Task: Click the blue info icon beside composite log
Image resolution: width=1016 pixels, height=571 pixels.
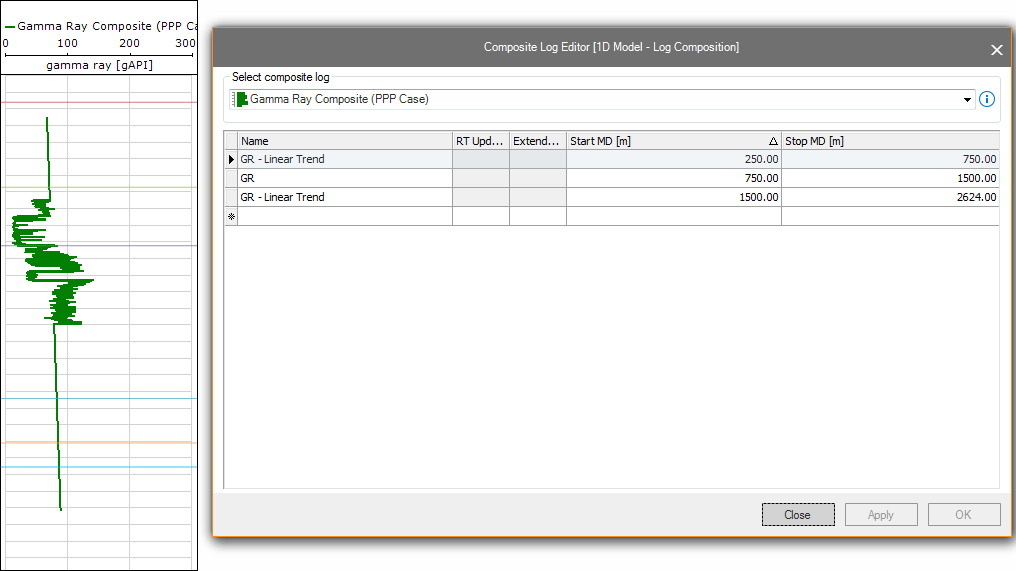Action: click(x=987, y=99)
